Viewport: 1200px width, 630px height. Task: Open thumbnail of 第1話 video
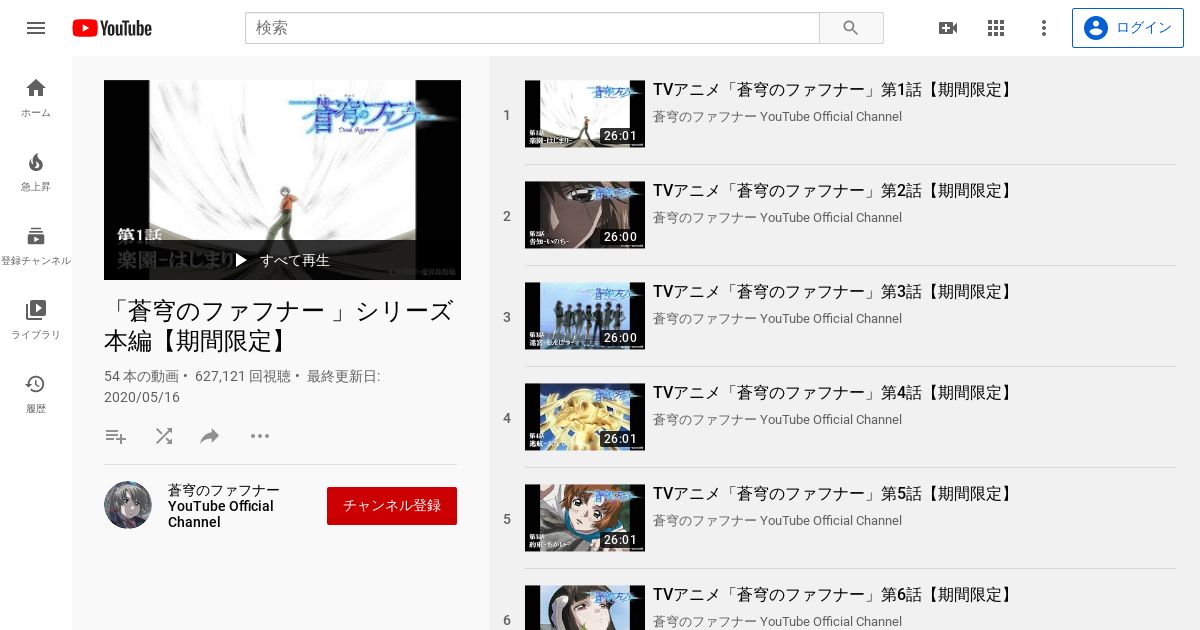click(585, 114)
